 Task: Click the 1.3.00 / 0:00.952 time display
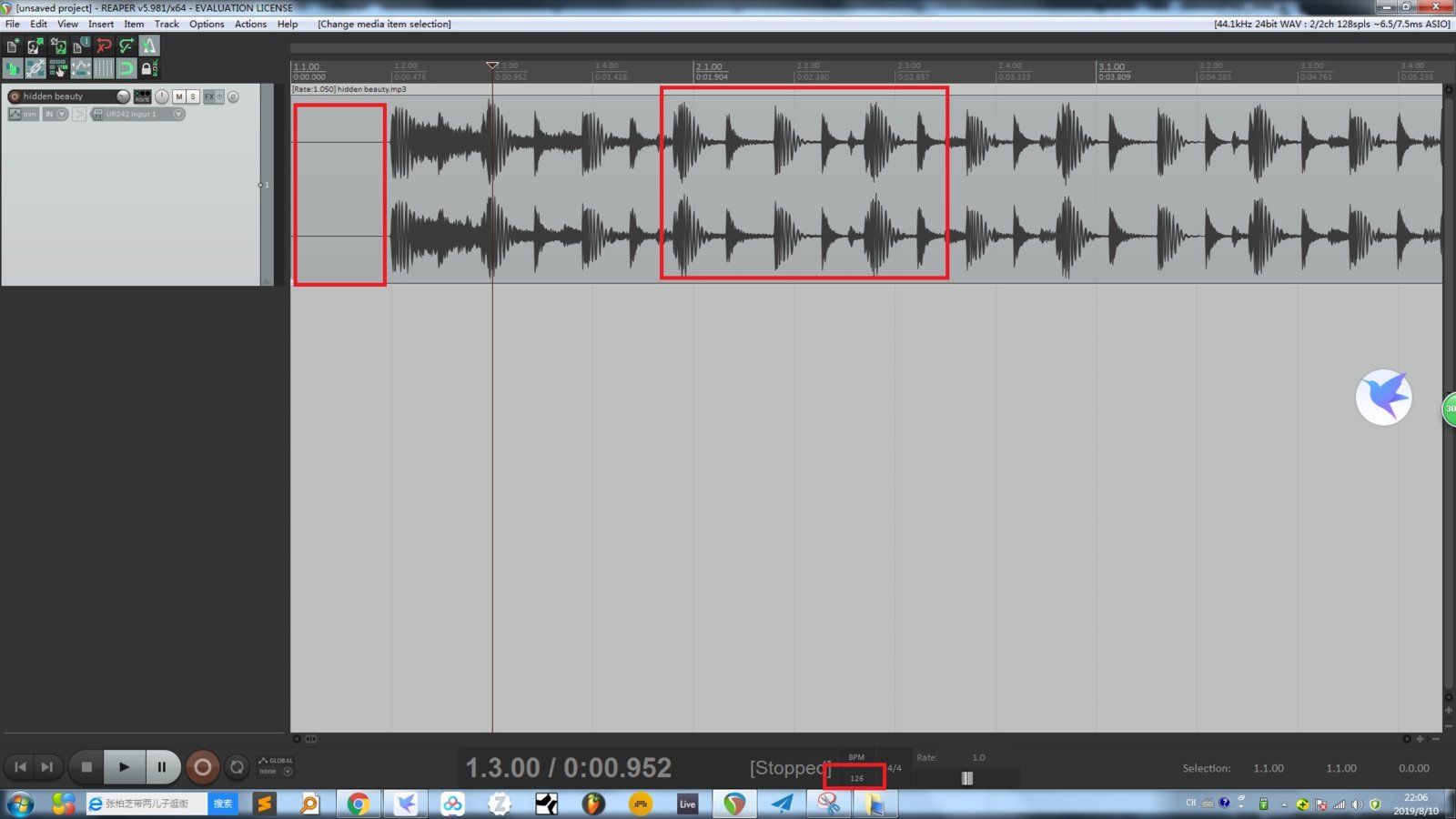(x=569, y=768)
